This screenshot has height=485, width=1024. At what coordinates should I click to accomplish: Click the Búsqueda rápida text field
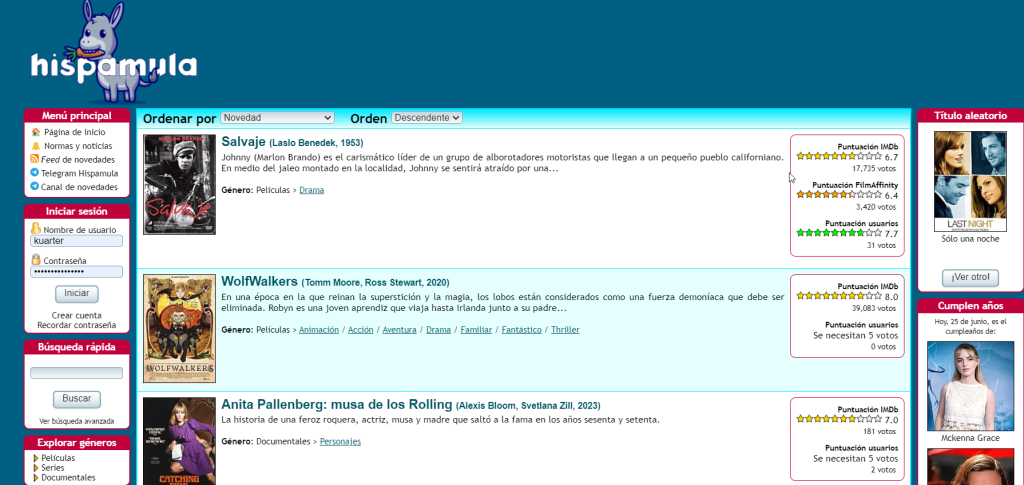pyautogui.click(x=76, y=373)
